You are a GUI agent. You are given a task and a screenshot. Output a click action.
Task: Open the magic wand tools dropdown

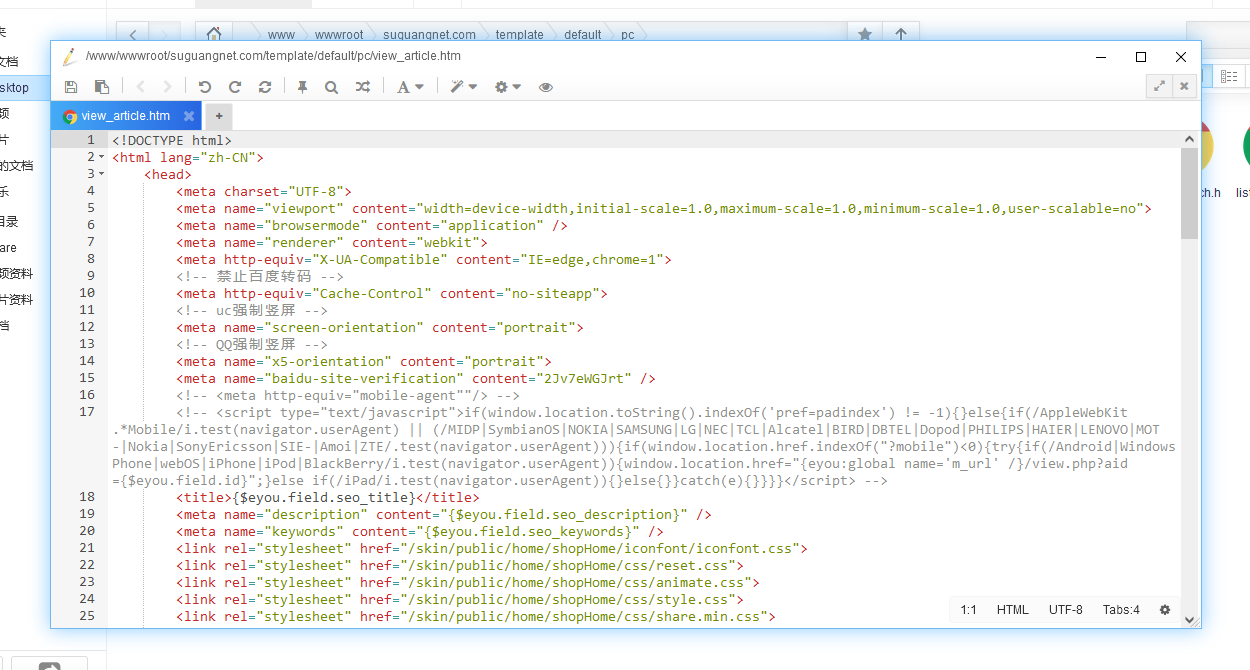(463, 87)
